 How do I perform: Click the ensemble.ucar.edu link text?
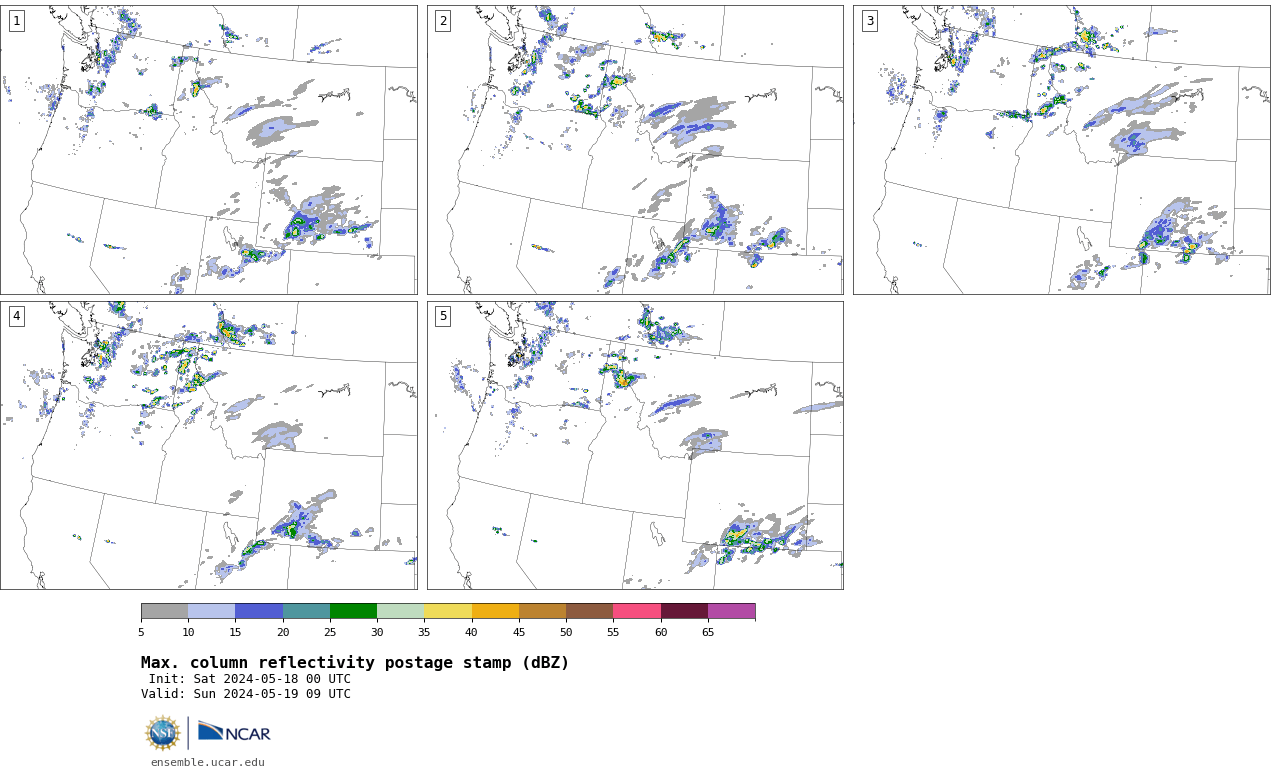tap(208, 762)
